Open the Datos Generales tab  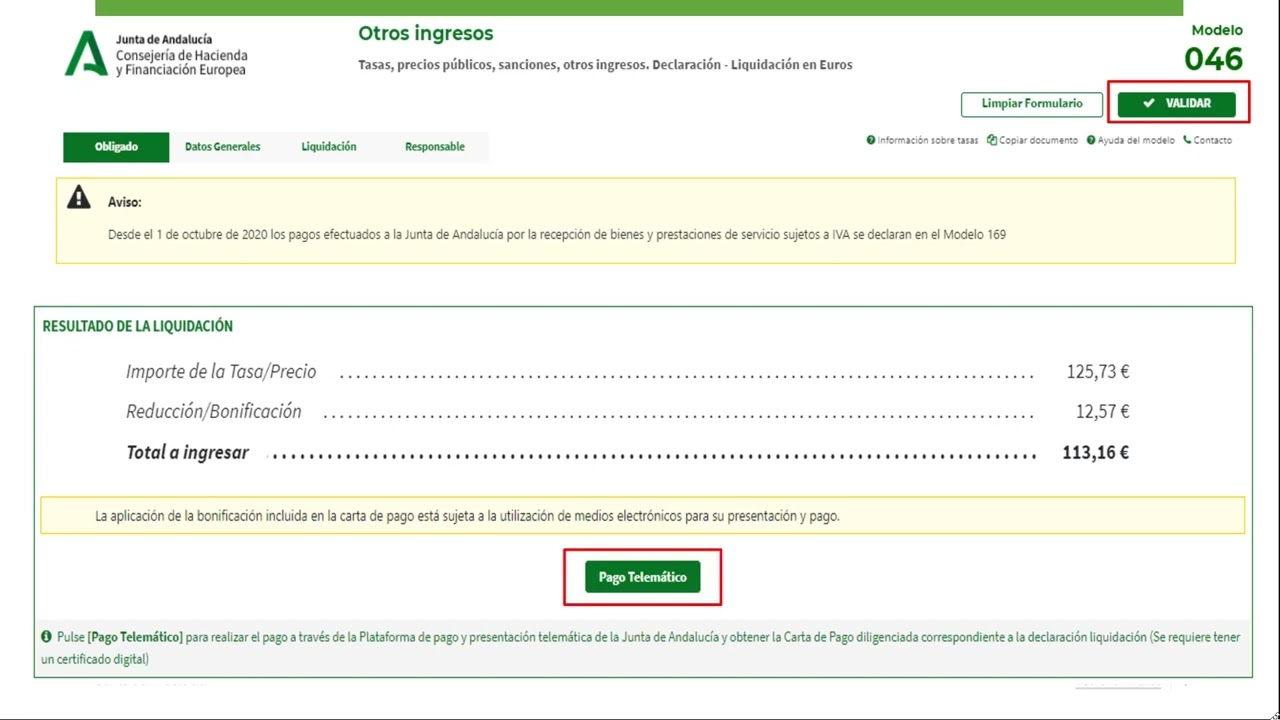pyautogui.click(x=222, y=147)
